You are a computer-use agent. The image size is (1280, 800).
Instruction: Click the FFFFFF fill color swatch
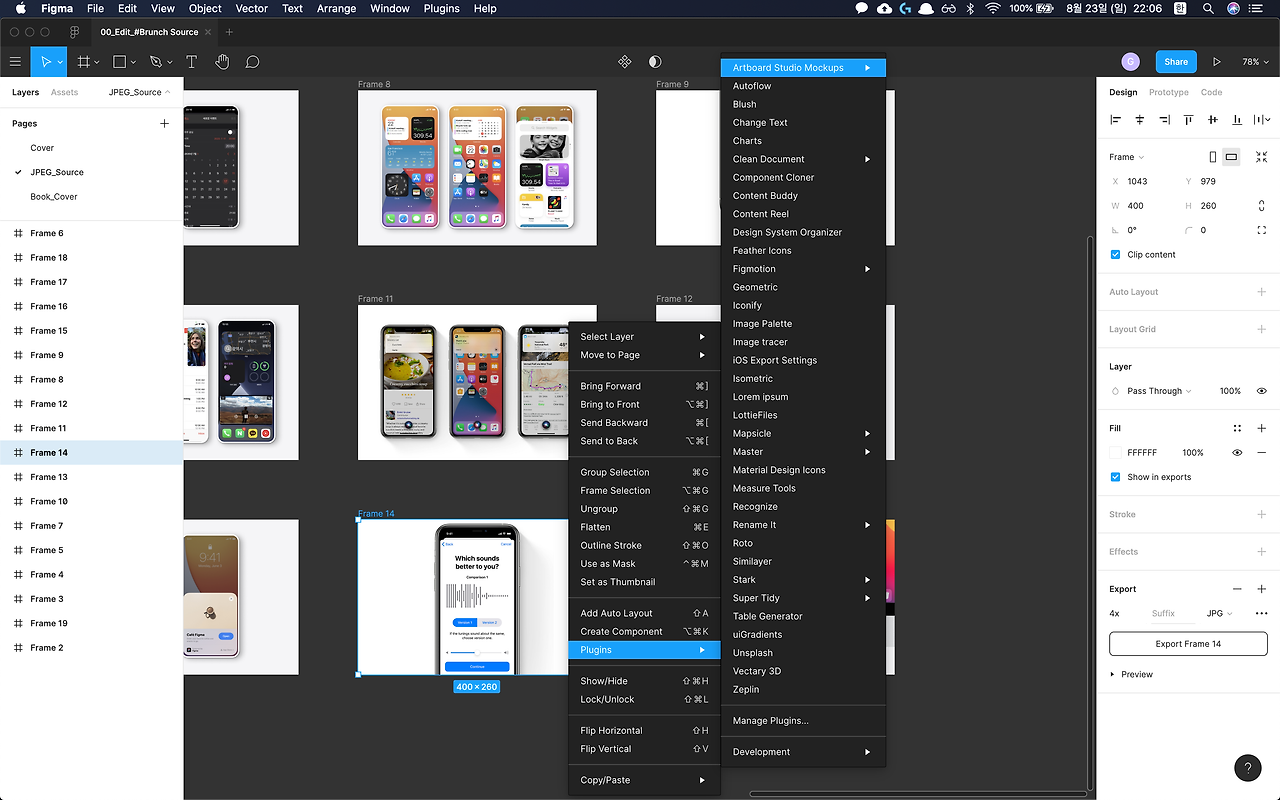coord(1116,453)
